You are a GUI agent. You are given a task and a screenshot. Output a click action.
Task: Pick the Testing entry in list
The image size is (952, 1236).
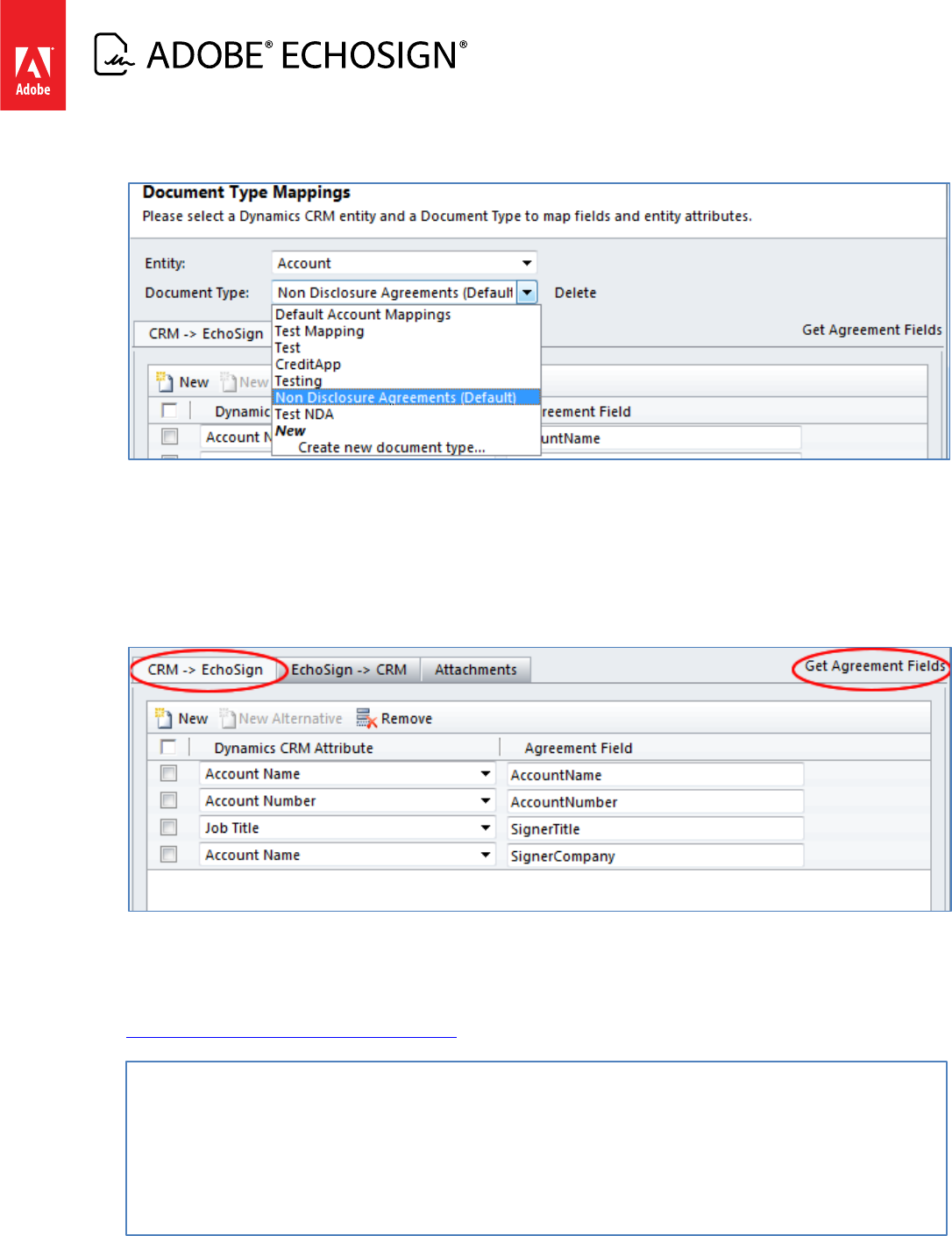click(298, 380)
